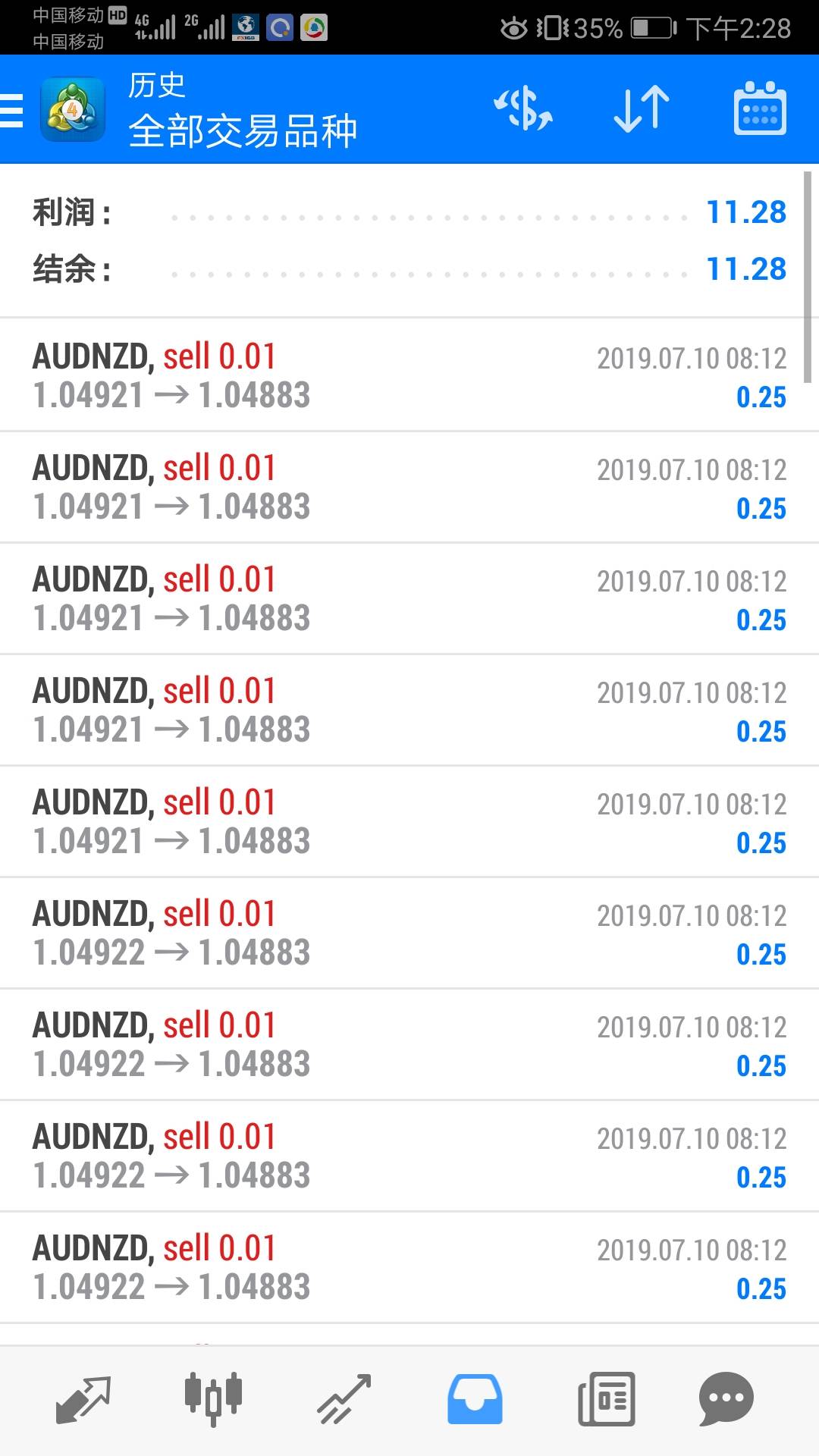Viewport: 819px width, 1456px height.
Task: Select the first AUDNZD trade opened at 1.04922
Action: (409, 933)
